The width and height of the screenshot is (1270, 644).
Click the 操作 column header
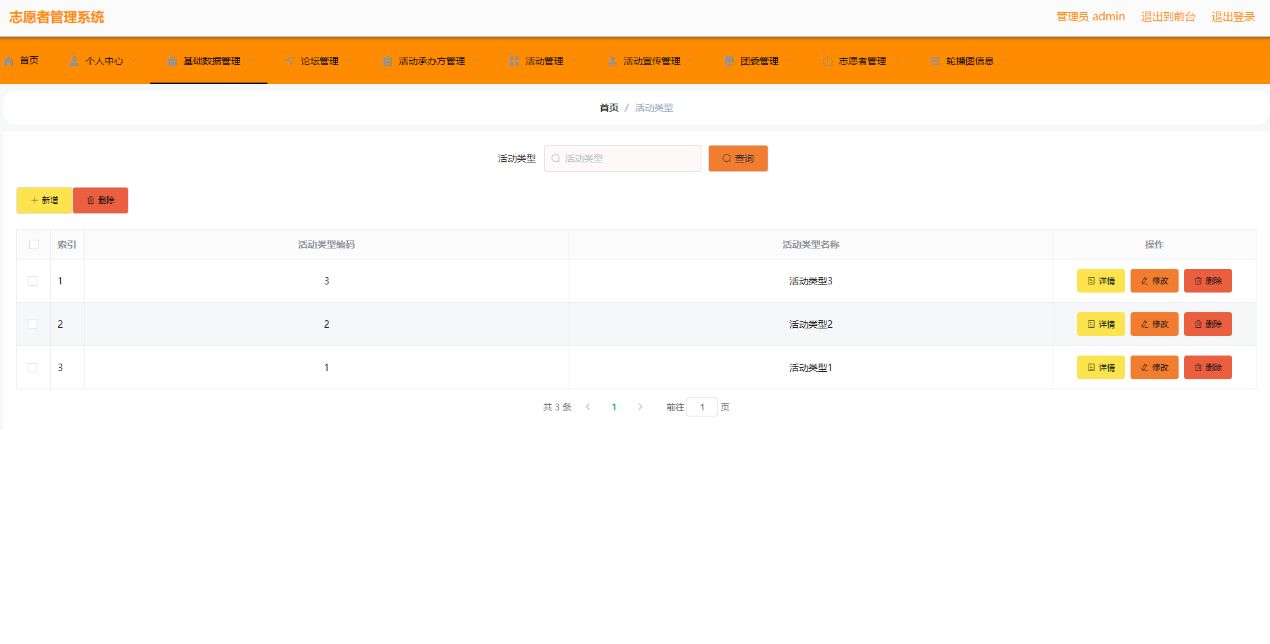pyautogui.click(x=1154, y=244)
